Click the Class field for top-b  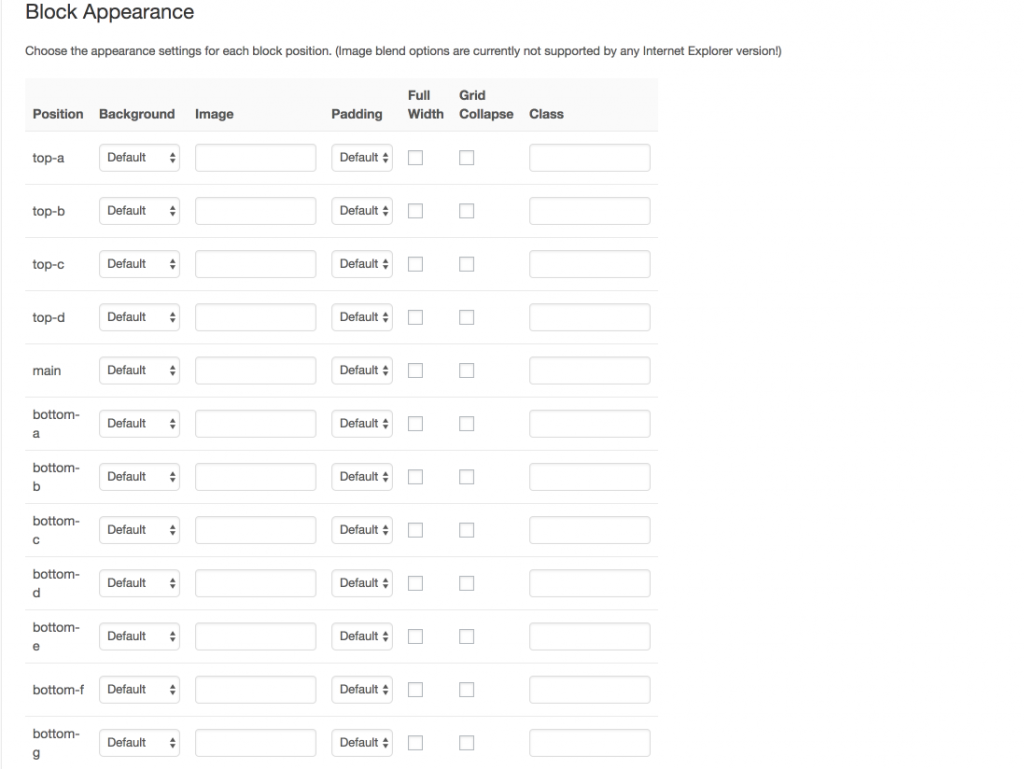pyautogui.click(x=589, y=210)
